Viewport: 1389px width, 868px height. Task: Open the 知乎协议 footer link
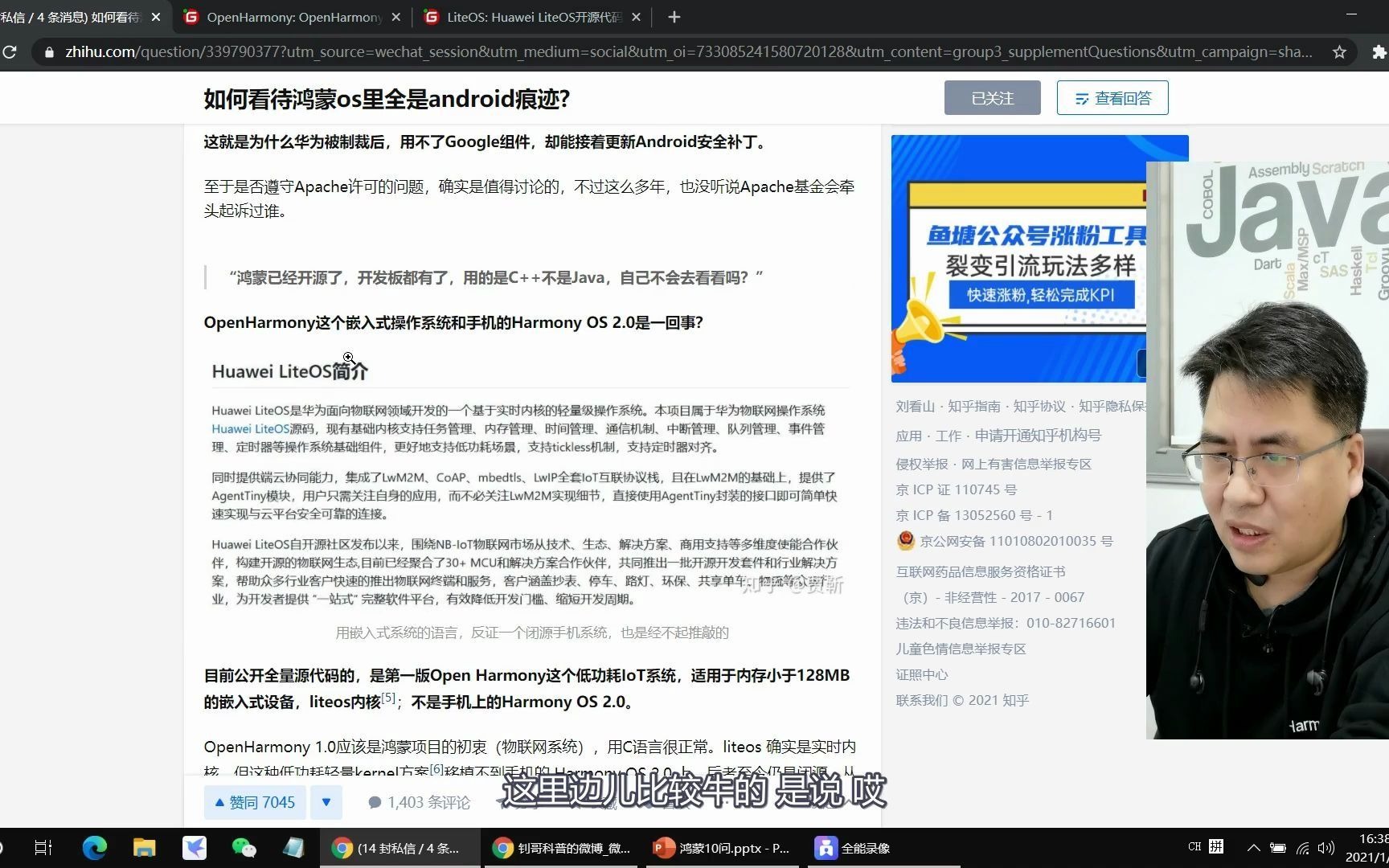click(x=1039, y=407)
